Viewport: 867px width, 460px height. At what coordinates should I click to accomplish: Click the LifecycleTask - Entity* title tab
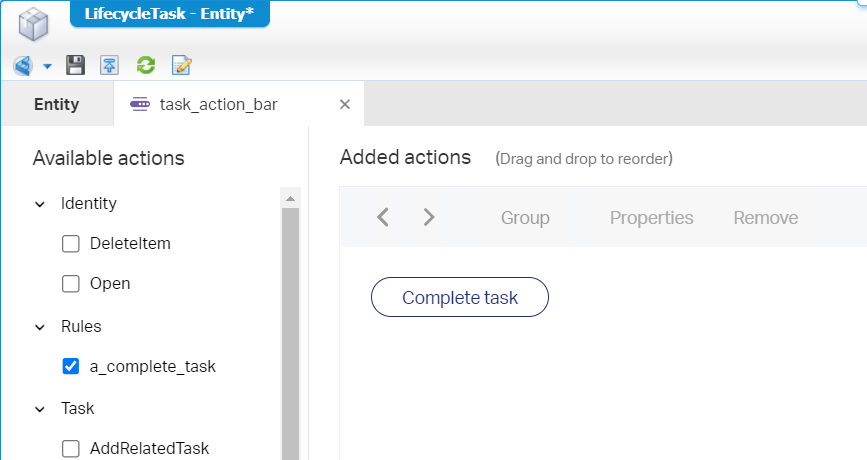click(x=170, y=13)
